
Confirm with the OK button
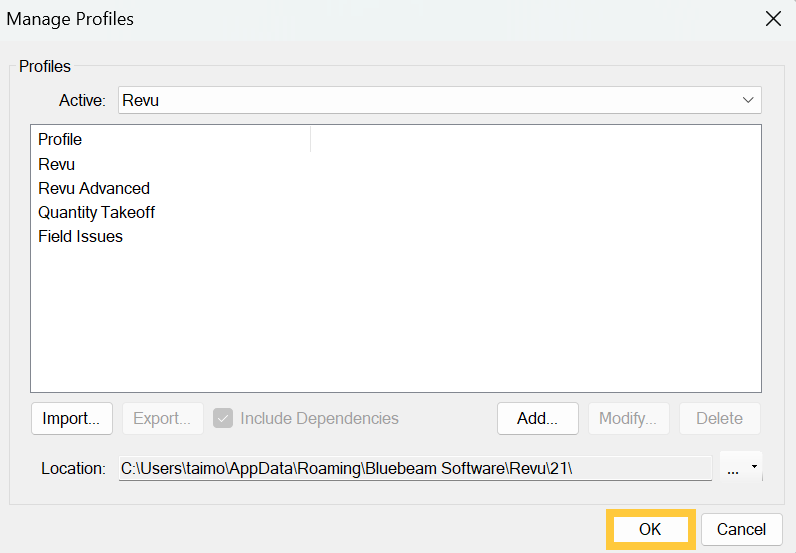(650, 529)
